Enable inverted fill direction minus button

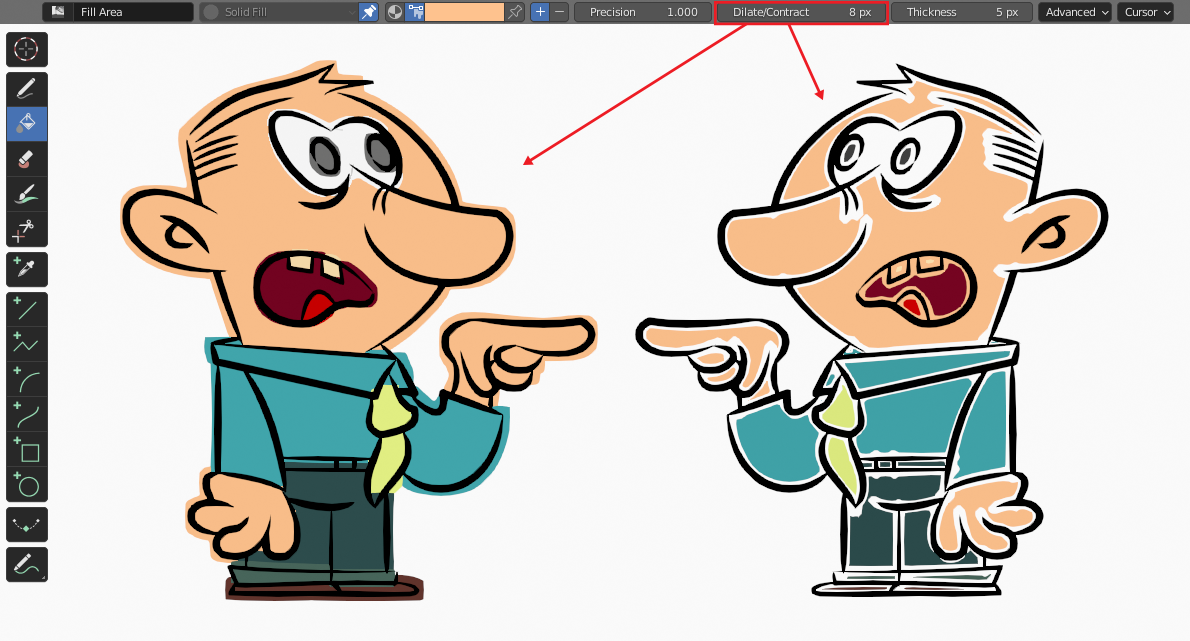click(560, 12)
